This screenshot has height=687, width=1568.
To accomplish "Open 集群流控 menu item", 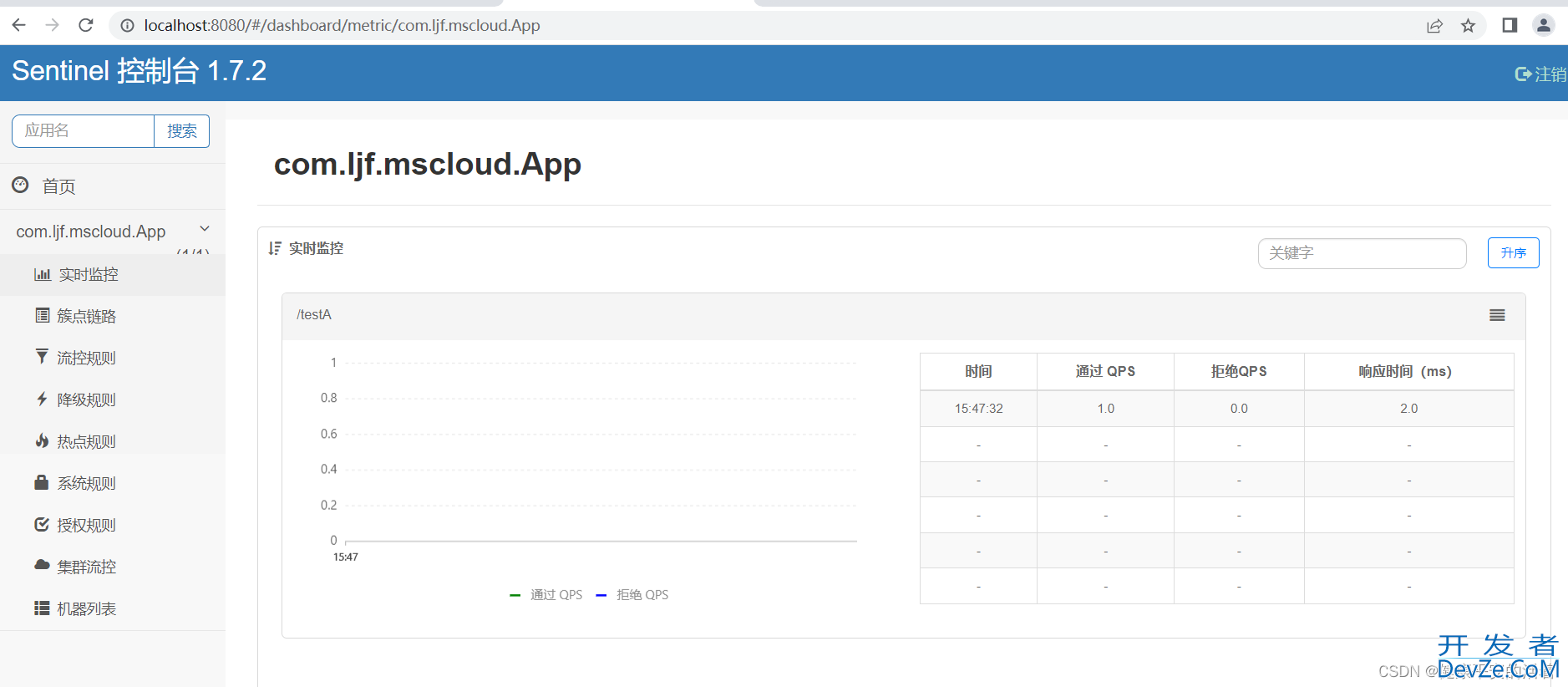I will point(113,567).
